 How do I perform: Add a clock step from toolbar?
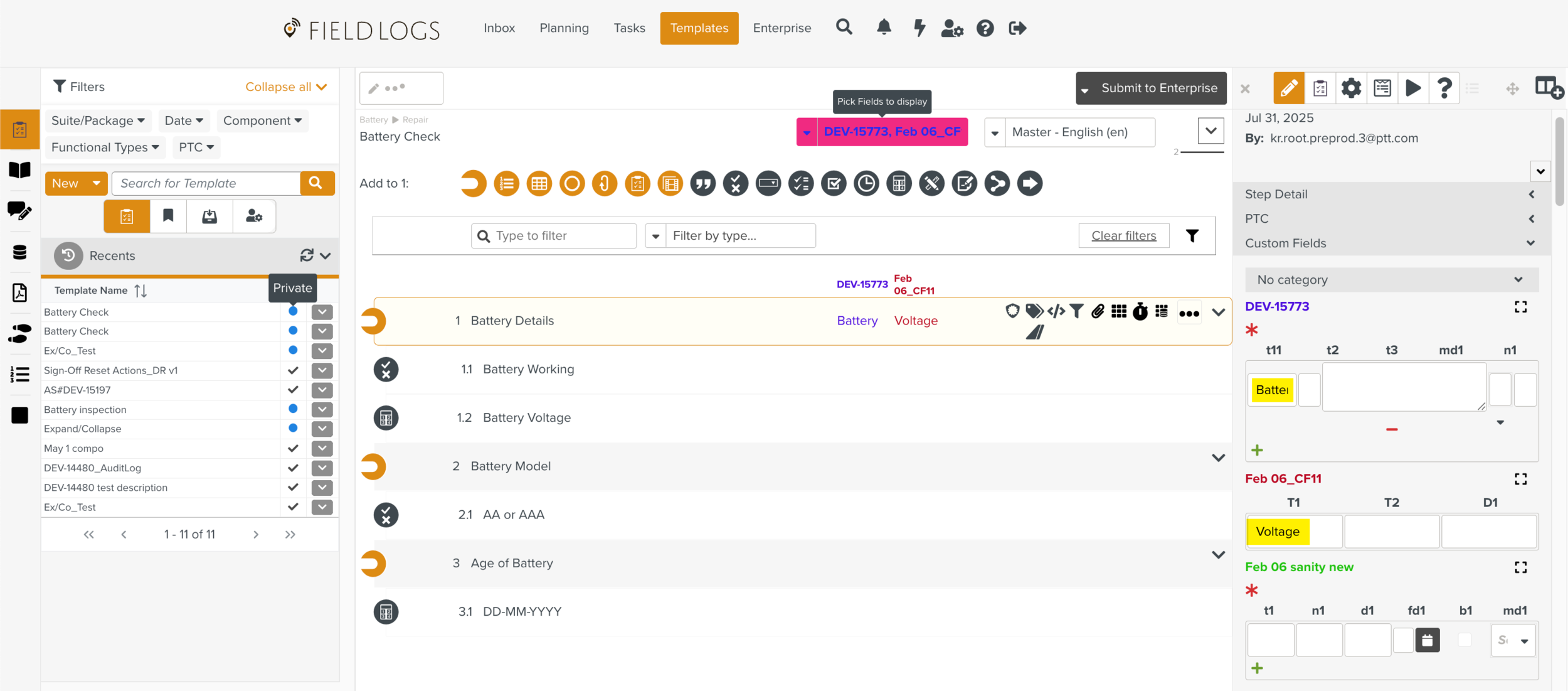pyautogui.click(x=866, y=184)
